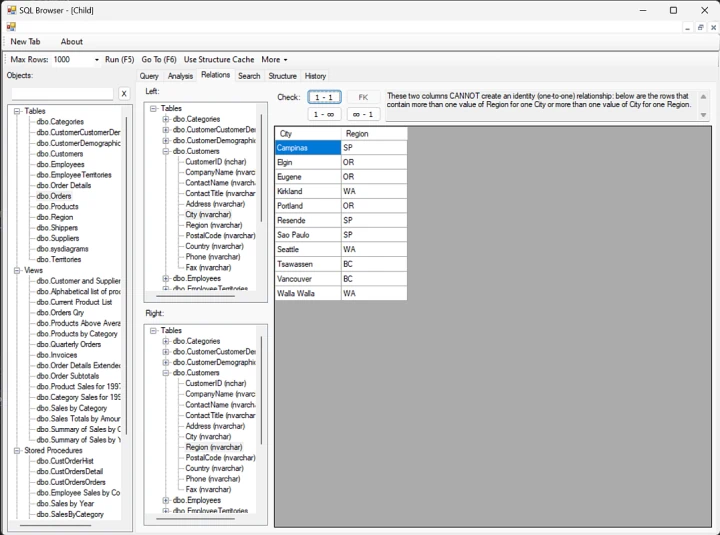720x535 pixels.
Task: Clear the Objects filter with X button
Action: (124, 94)
